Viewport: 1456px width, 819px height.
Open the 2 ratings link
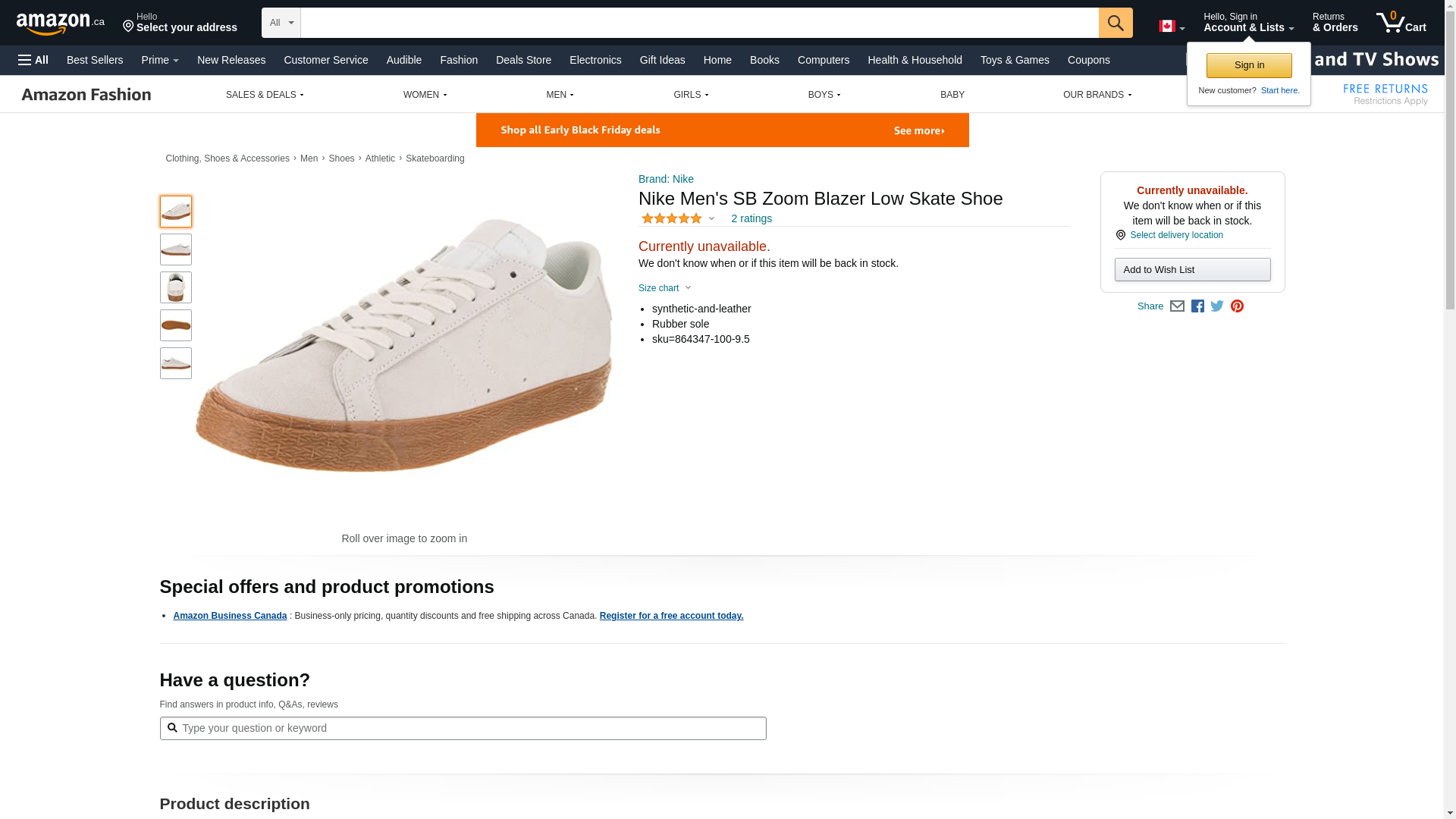click(x=751, y=218)
